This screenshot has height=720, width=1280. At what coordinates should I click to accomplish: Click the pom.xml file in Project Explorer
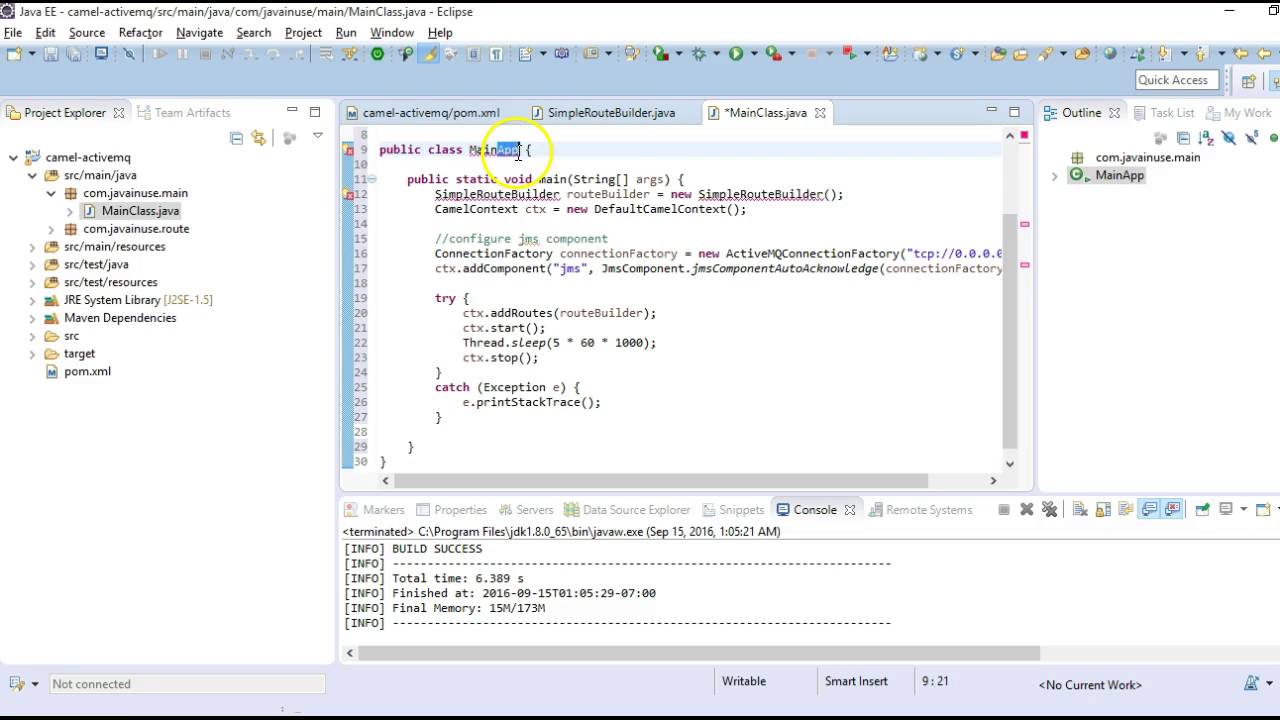click(87, 371)
